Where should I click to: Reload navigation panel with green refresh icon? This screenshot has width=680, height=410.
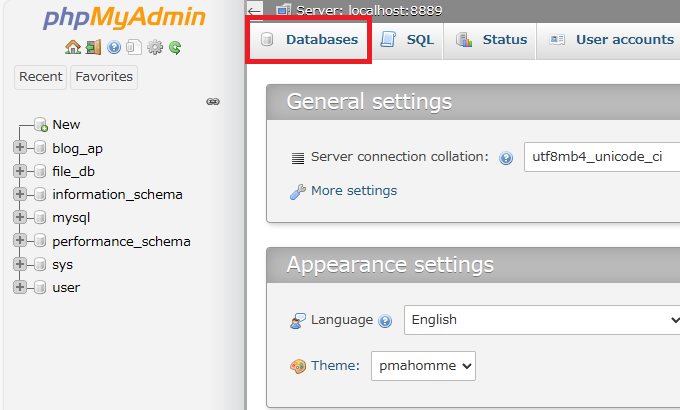click(175, 47)
